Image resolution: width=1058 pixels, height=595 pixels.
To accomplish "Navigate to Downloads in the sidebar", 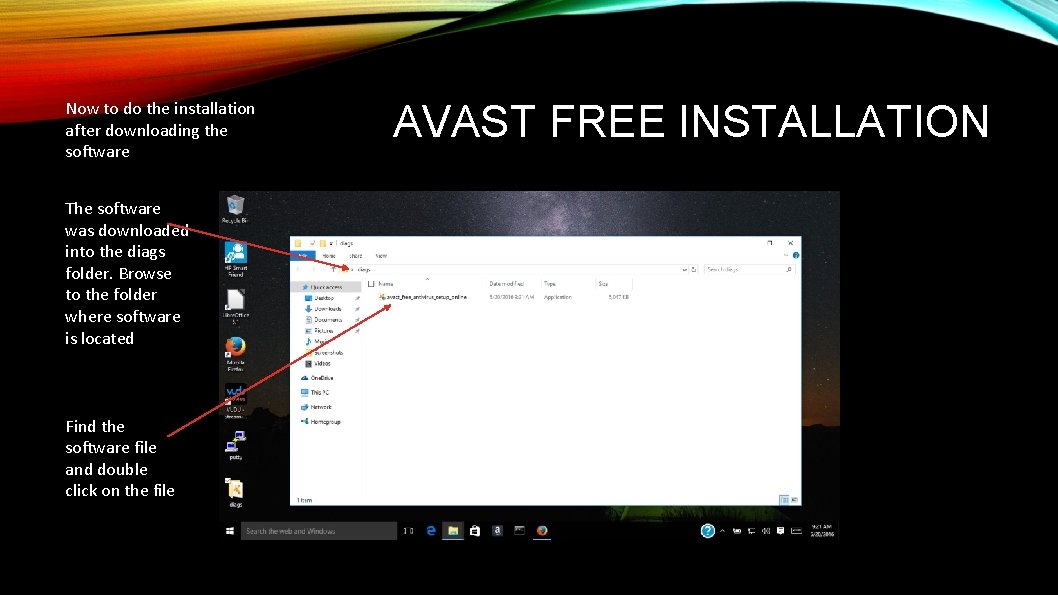I will click(x=322, y=308).
